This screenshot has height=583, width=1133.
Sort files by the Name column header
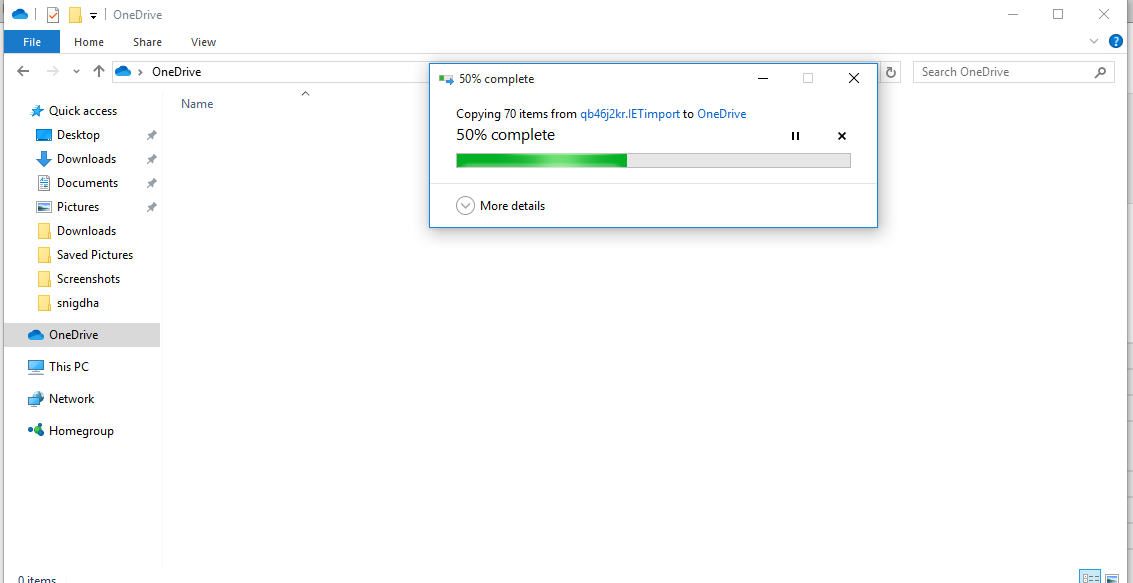pyautogui.click(x=197, y=104)
